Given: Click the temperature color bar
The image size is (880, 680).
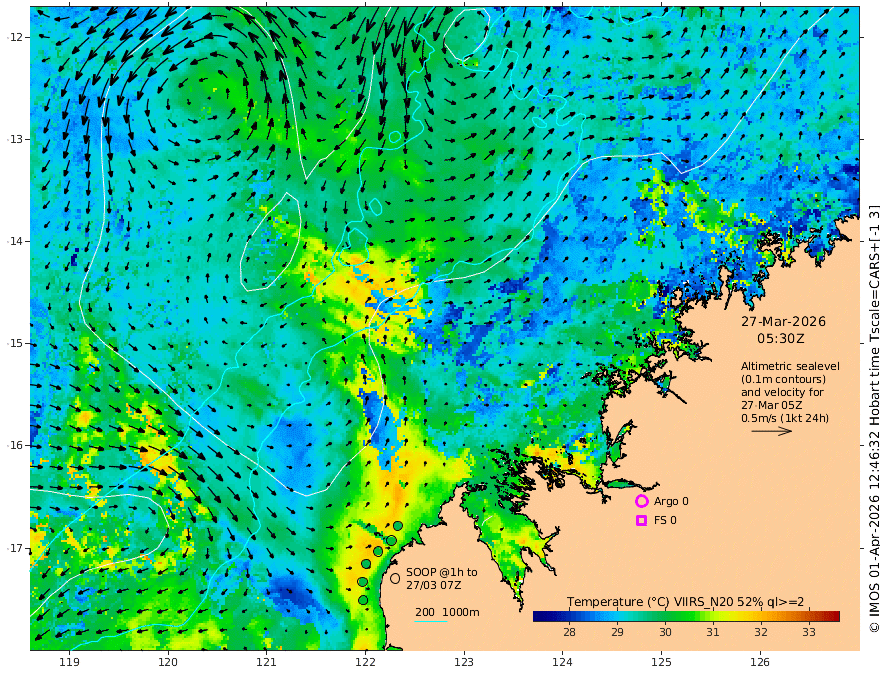Looking at the screenshot, I should [x=686, y=616].
